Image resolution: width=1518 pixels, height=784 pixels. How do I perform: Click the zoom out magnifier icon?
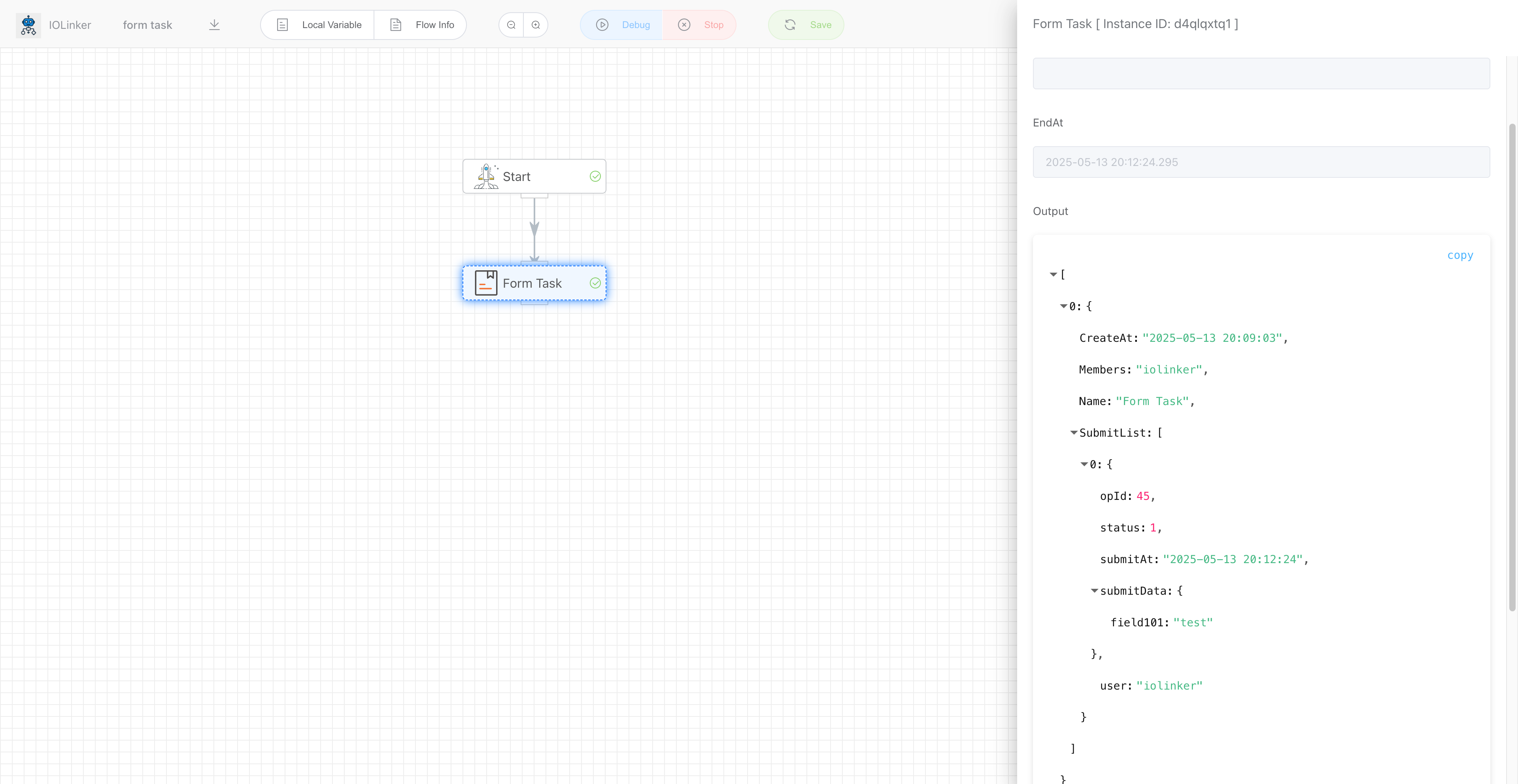tap(512, 25)
